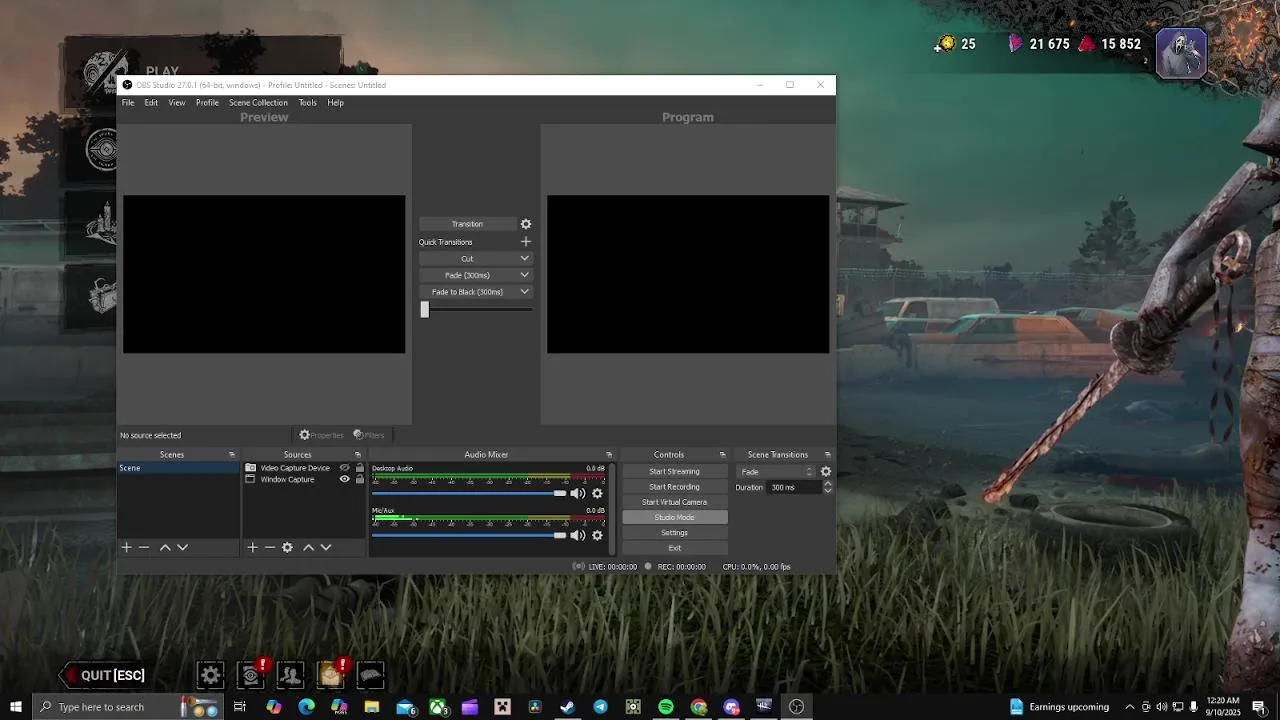Open Desktop Audio settings gear
The image size is (1280, 720).
(x=597, y=493)
